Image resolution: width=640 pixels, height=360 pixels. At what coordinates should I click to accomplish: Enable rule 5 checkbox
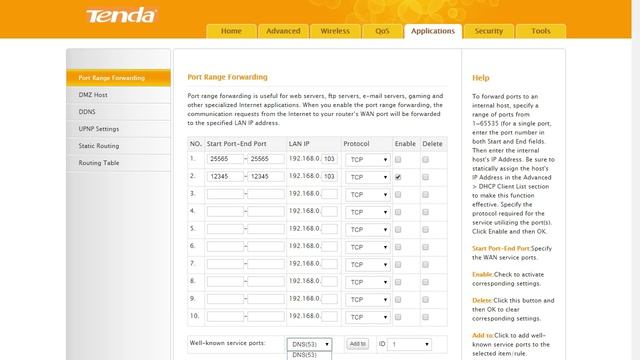(x=398, y=230)
